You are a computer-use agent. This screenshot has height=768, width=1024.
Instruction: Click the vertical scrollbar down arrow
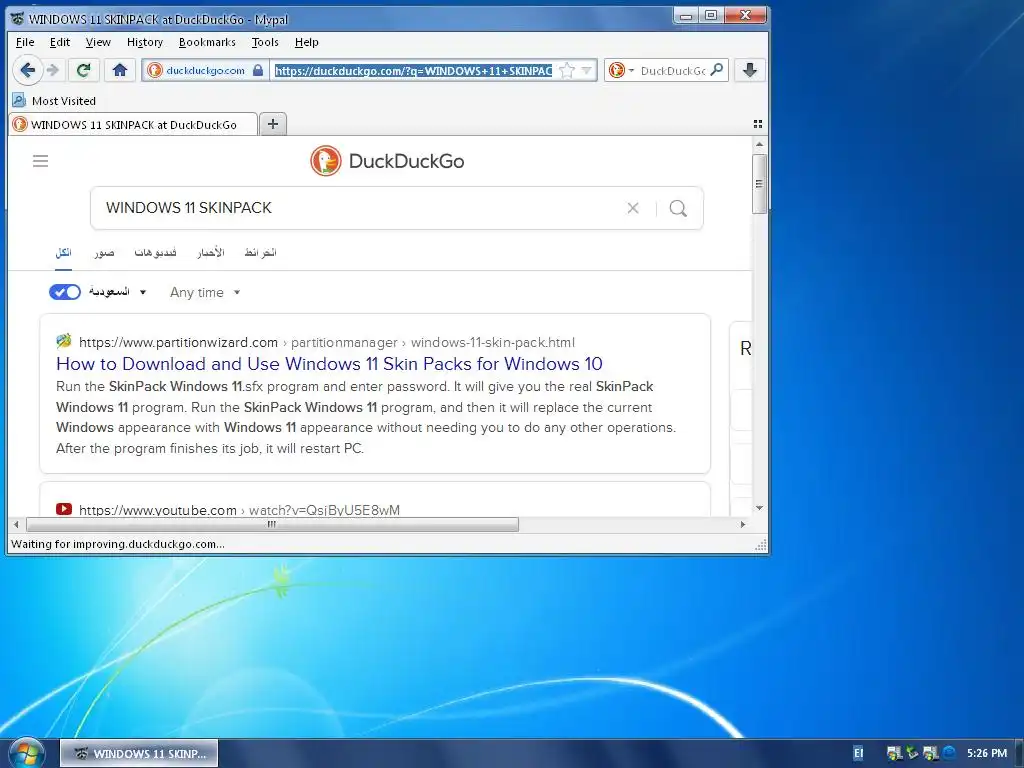[x=759, y=507]
